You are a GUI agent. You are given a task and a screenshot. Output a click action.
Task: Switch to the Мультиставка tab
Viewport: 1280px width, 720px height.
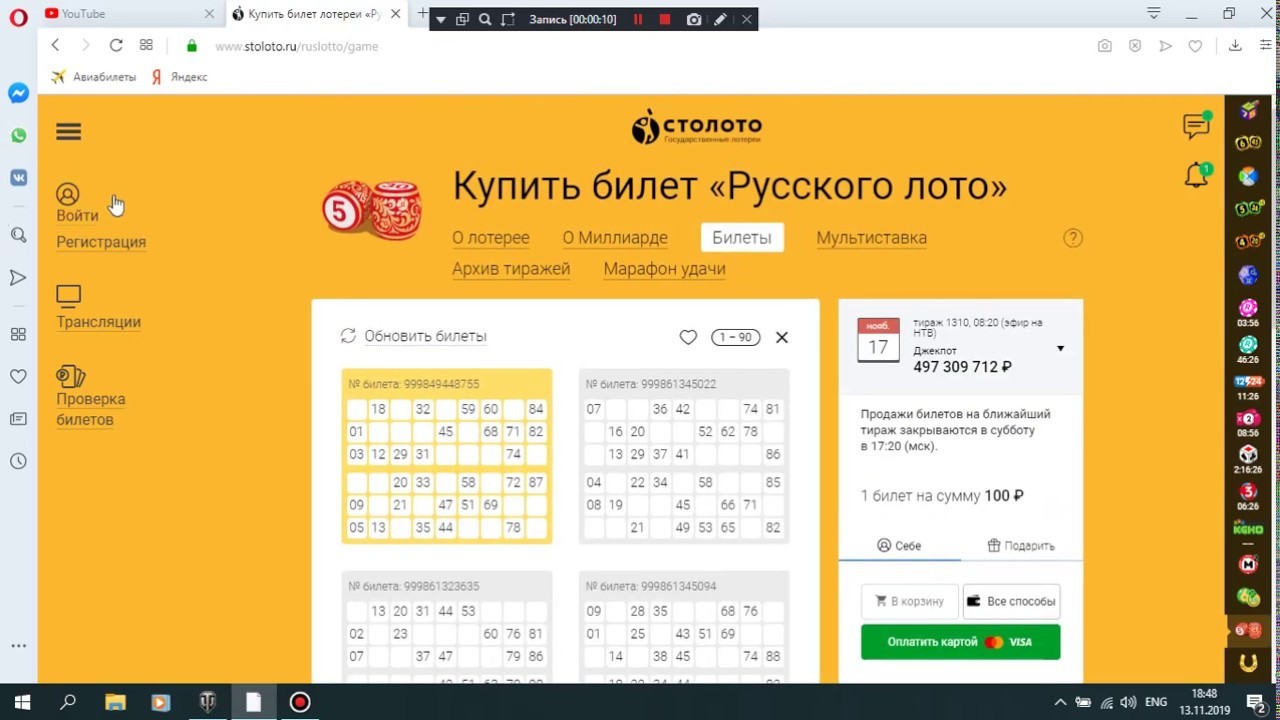(x=871, y=238)
